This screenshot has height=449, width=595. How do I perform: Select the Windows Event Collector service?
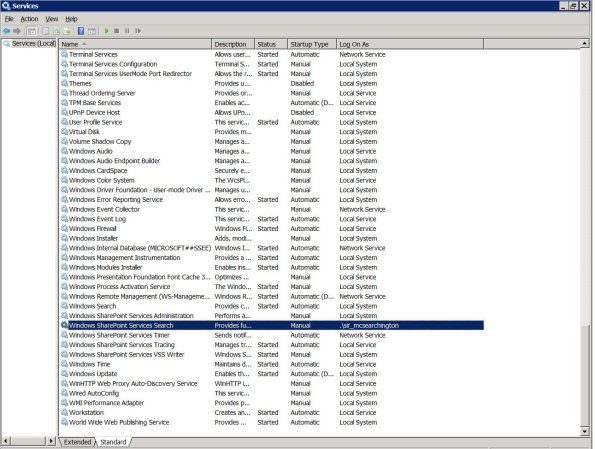(x=272, y=209)
